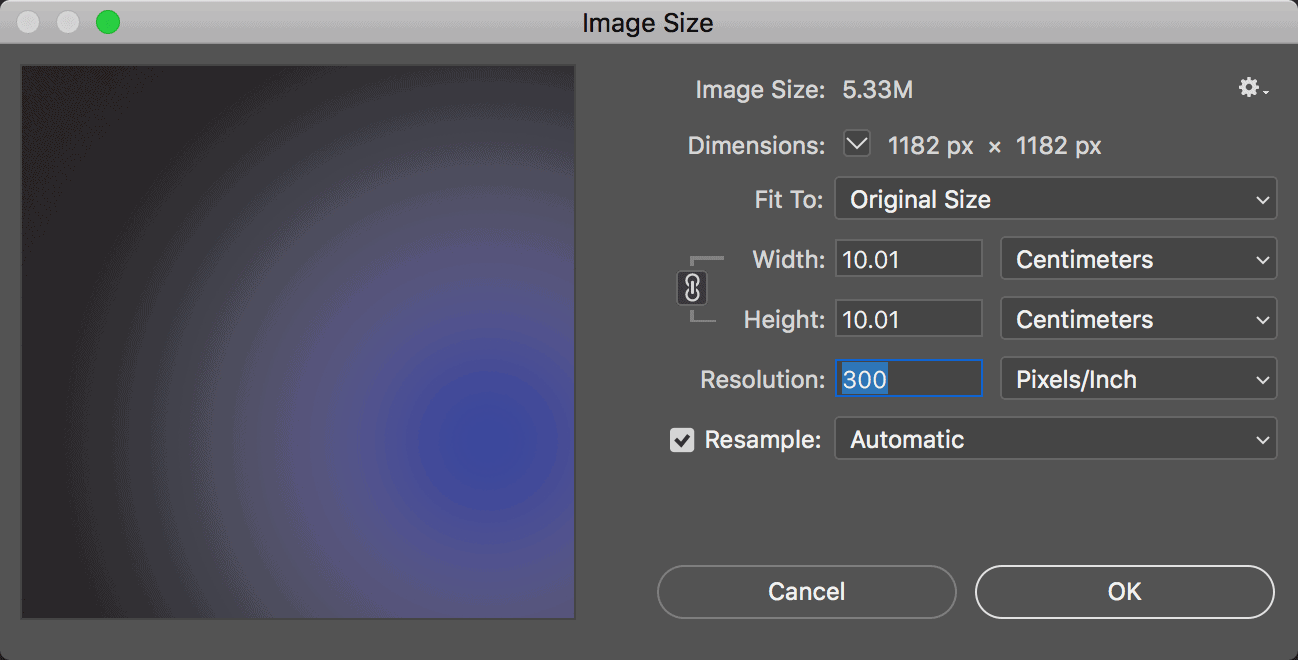Viewport: 1298px width, 660px height.
Task: Click the Resolution field showing 300
Action: point(908,380)
